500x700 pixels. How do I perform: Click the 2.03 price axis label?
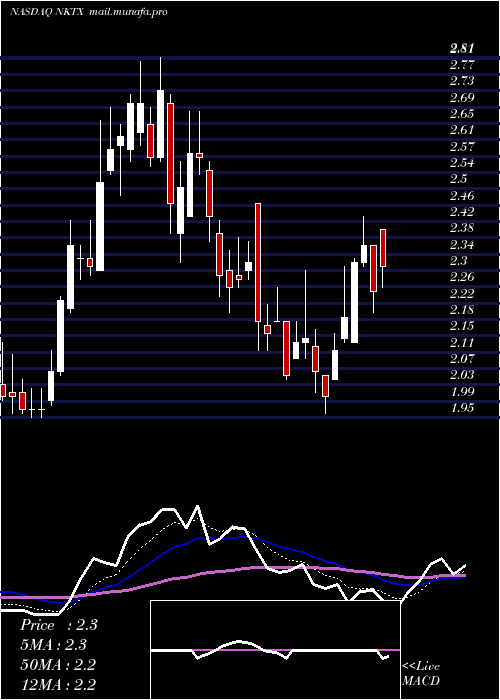pyautogui.click(x=462, y=375)
